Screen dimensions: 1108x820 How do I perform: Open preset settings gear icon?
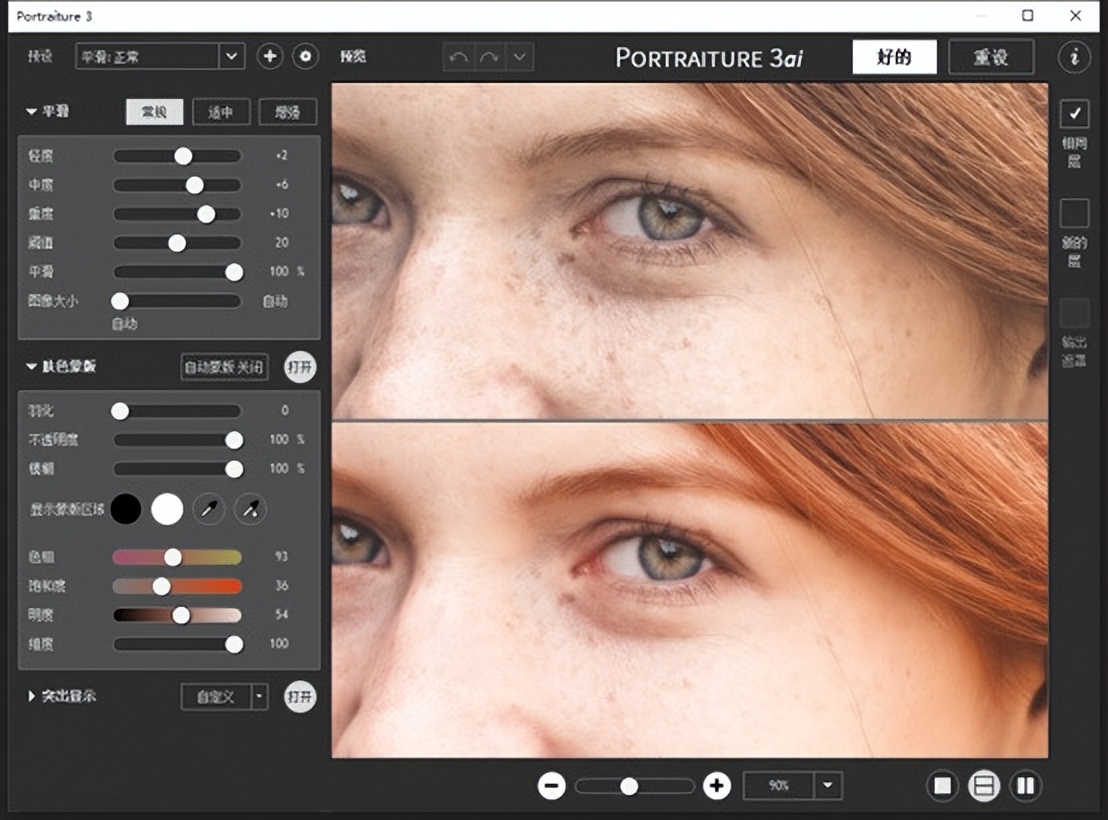point(305,56)
